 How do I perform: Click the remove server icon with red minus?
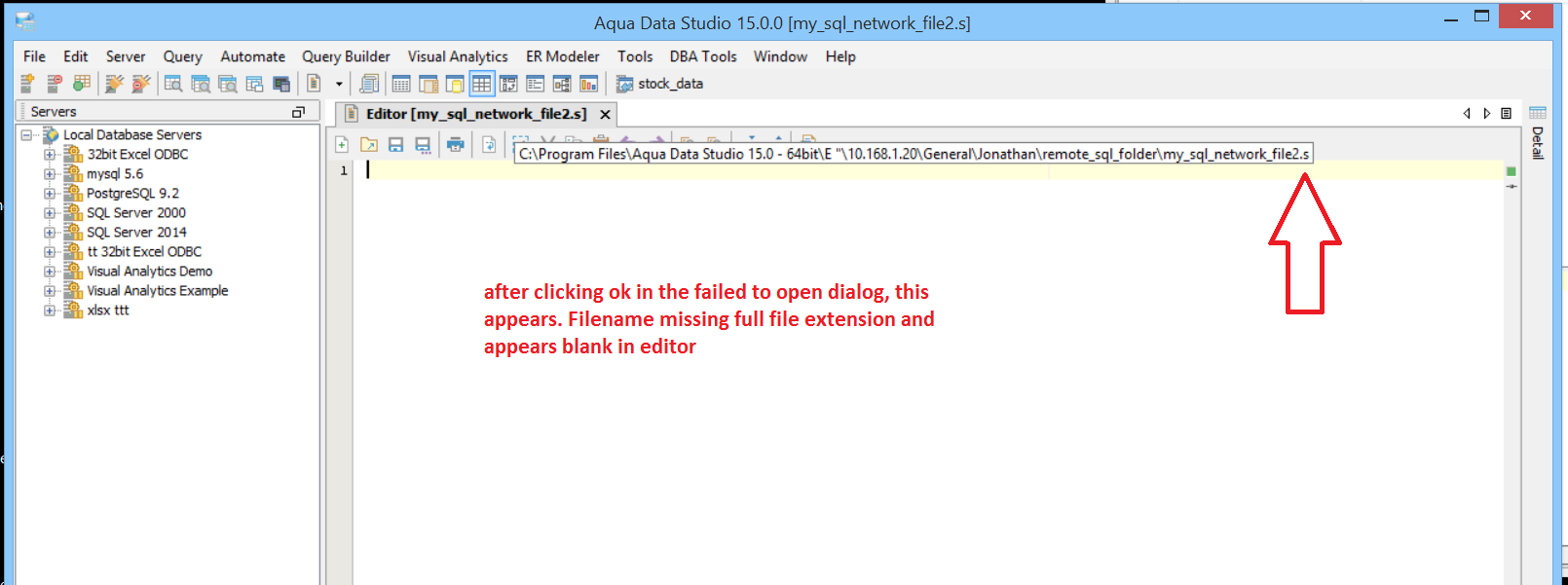[x=55, y=84]
